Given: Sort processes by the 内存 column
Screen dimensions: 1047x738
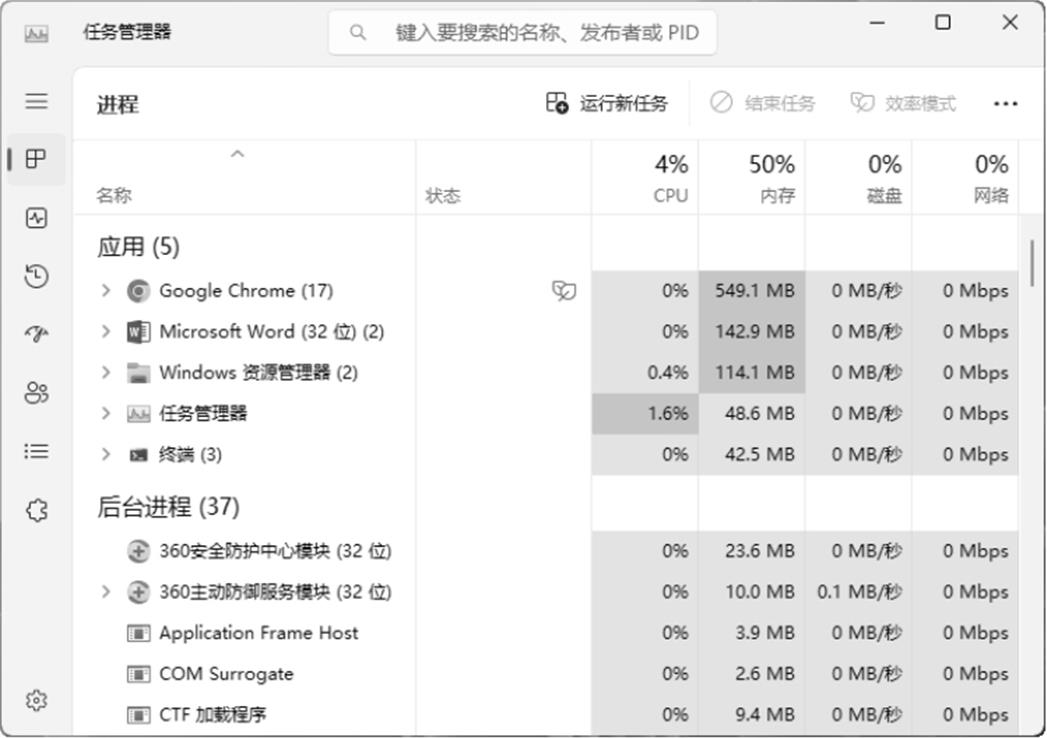Looking at the screenshot, I should click(752, 178).
